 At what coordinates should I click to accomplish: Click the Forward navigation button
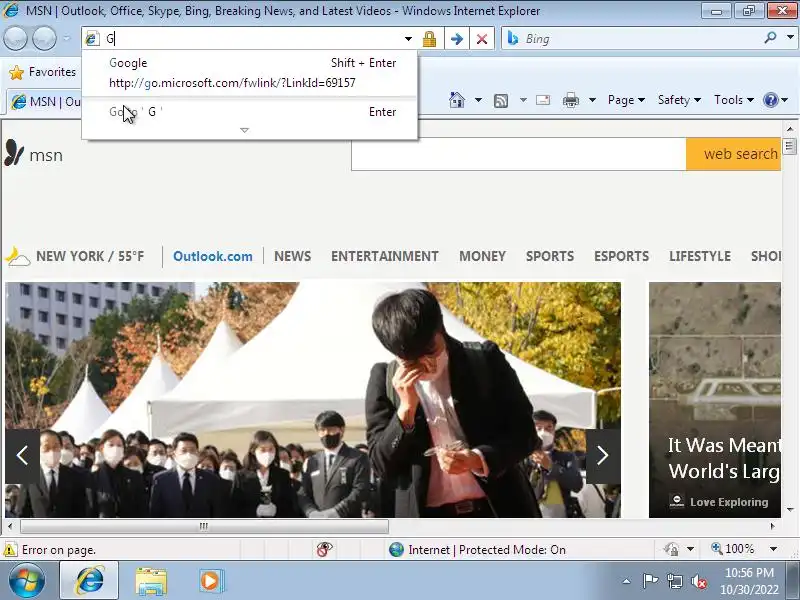(44, 38)
